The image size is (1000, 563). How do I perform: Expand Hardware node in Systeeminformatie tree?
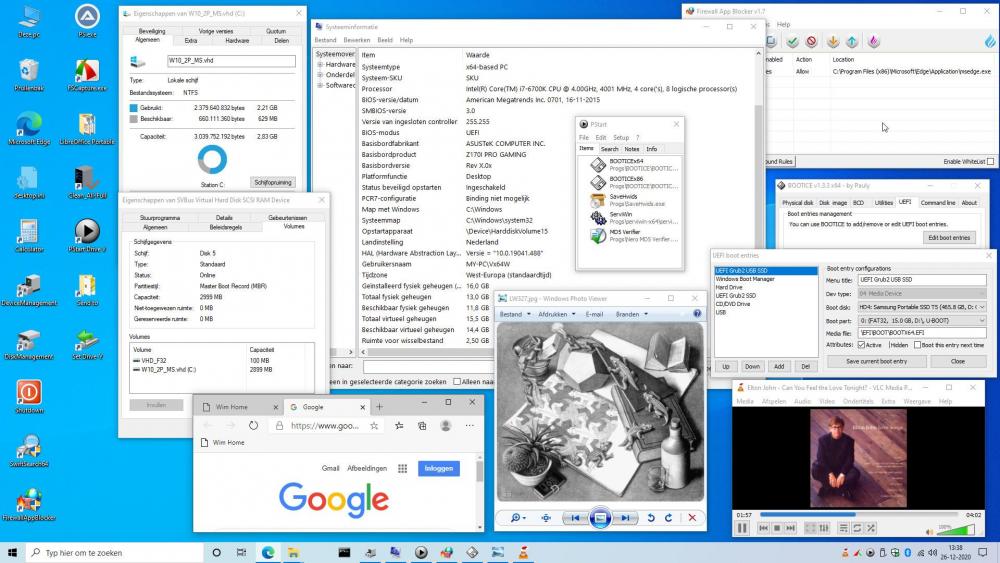pyautogui.click(x=320, y=64)
